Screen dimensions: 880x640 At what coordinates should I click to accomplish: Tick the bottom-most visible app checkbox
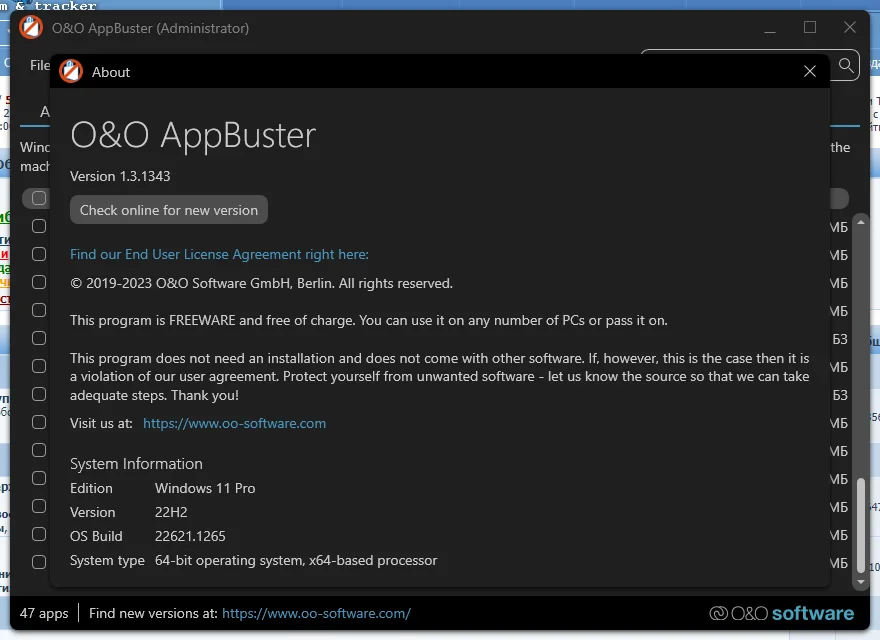tap(39, 562)
